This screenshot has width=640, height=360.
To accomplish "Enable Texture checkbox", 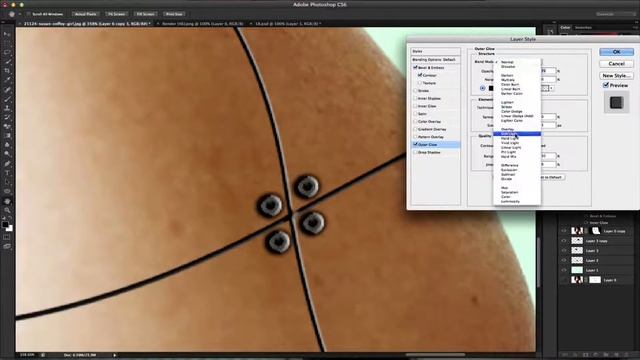I will coord(420,83).
